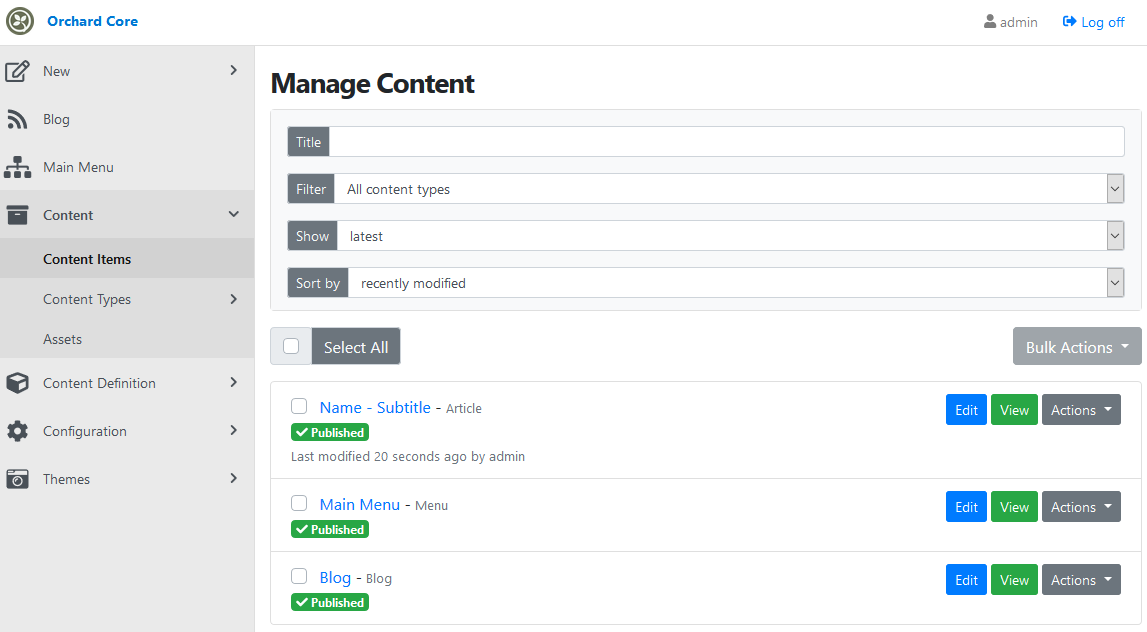Image resolution: width=1147 pixels, height=632 pixels.
Task: Click the Main Menu sitemap icon
Action: pos(17,167)
